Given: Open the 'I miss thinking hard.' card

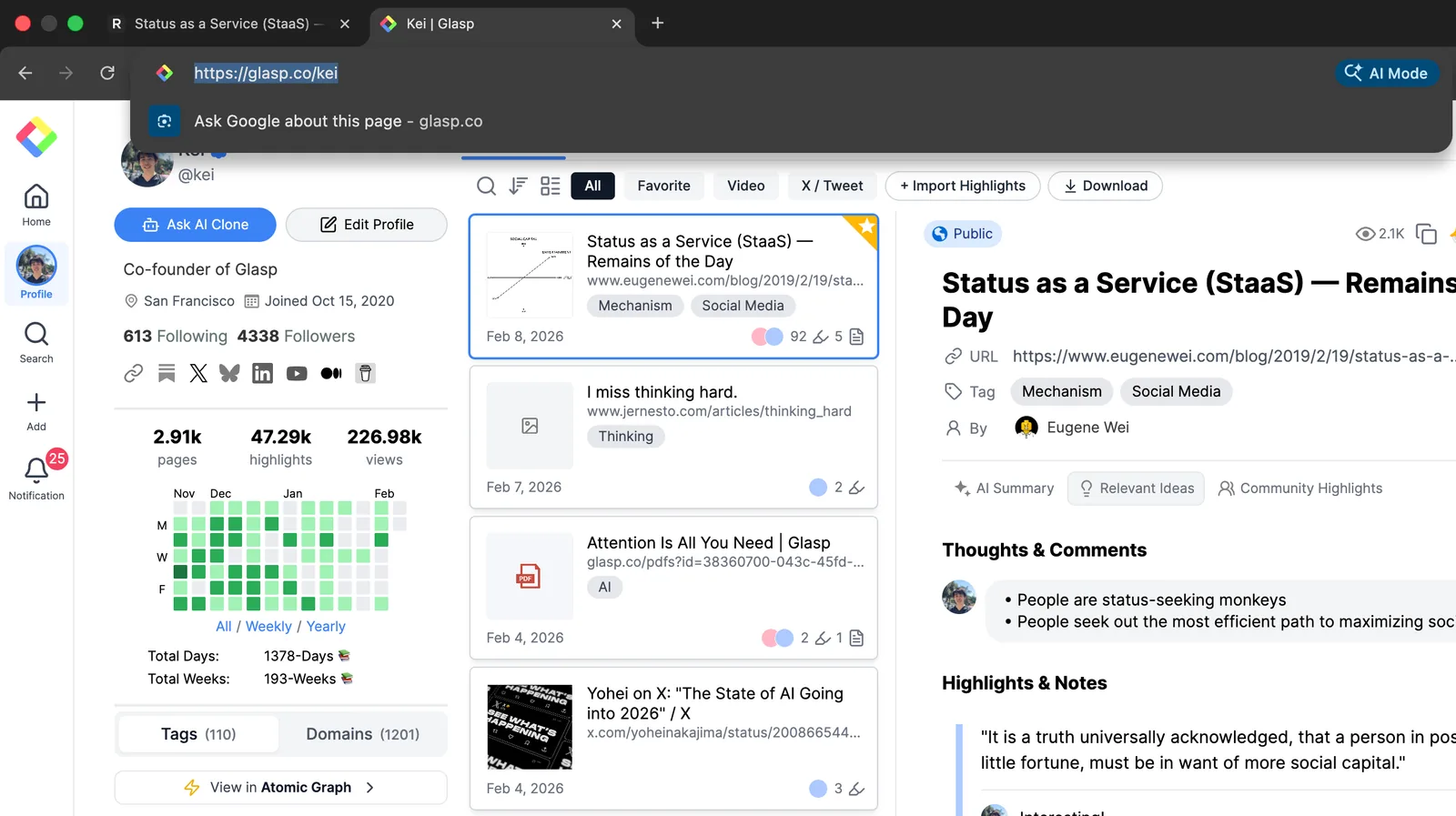Looking at the screenshot, I should point(673,438).
